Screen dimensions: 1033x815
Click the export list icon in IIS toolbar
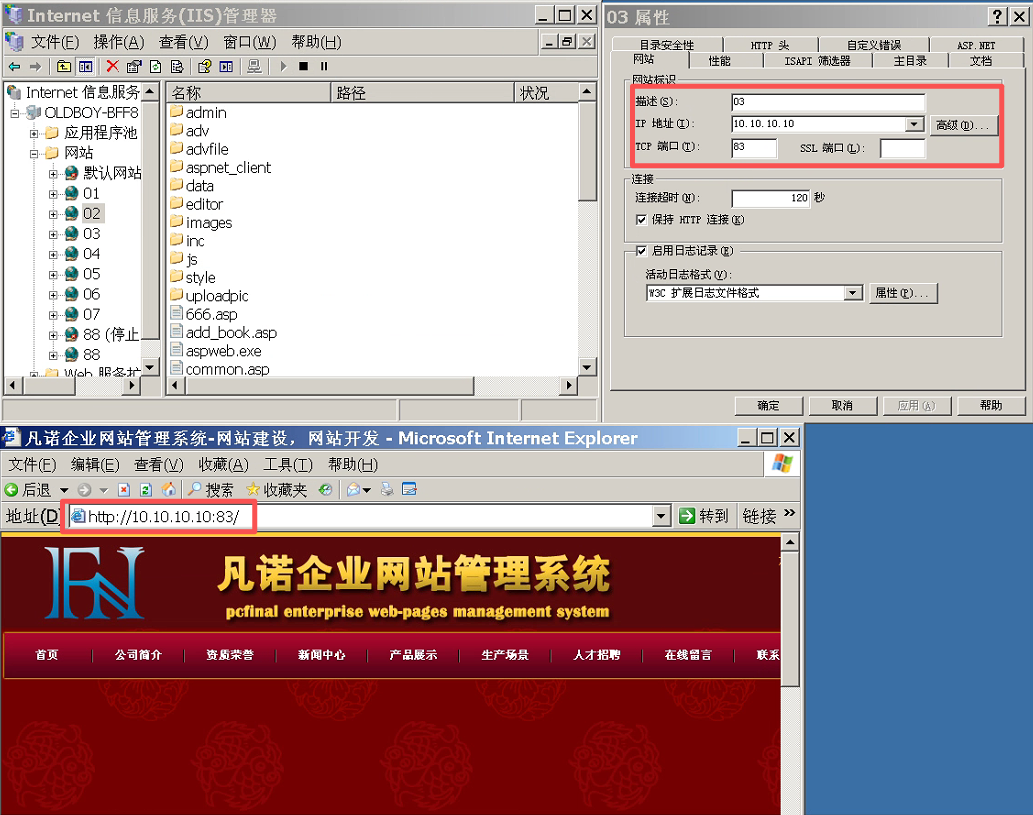177,67
